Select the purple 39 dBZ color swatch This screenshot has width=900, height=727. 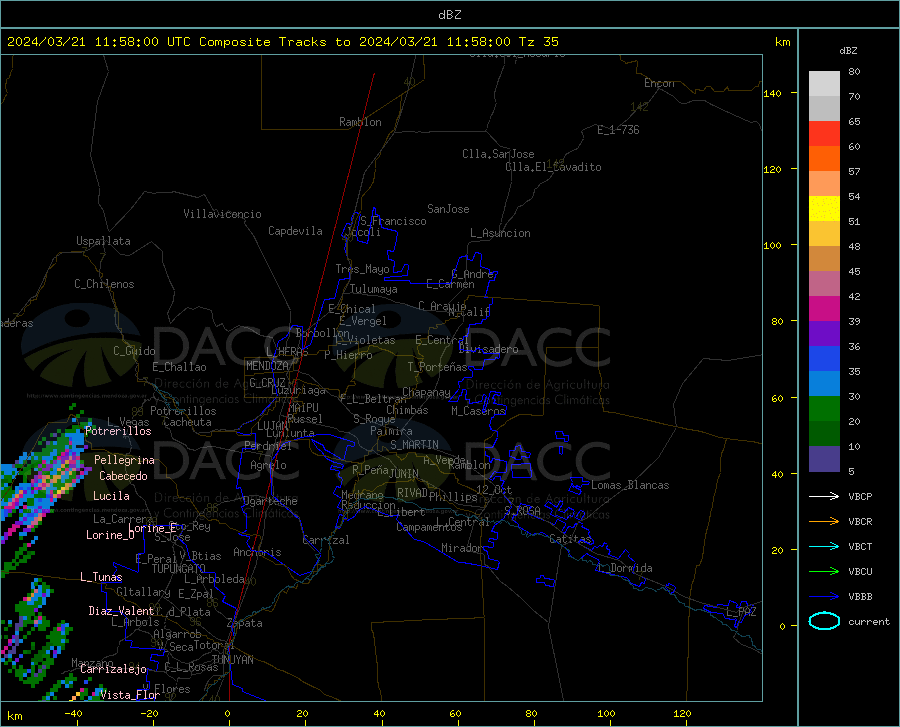pos(824,333)
